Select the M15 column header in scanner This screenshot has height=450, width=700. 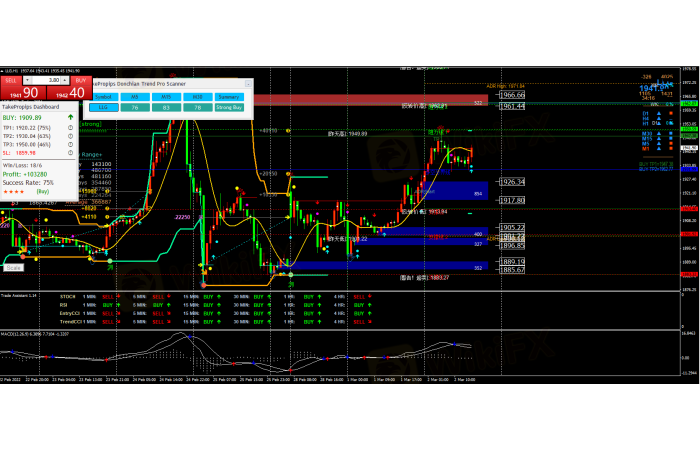coord(166,97)
